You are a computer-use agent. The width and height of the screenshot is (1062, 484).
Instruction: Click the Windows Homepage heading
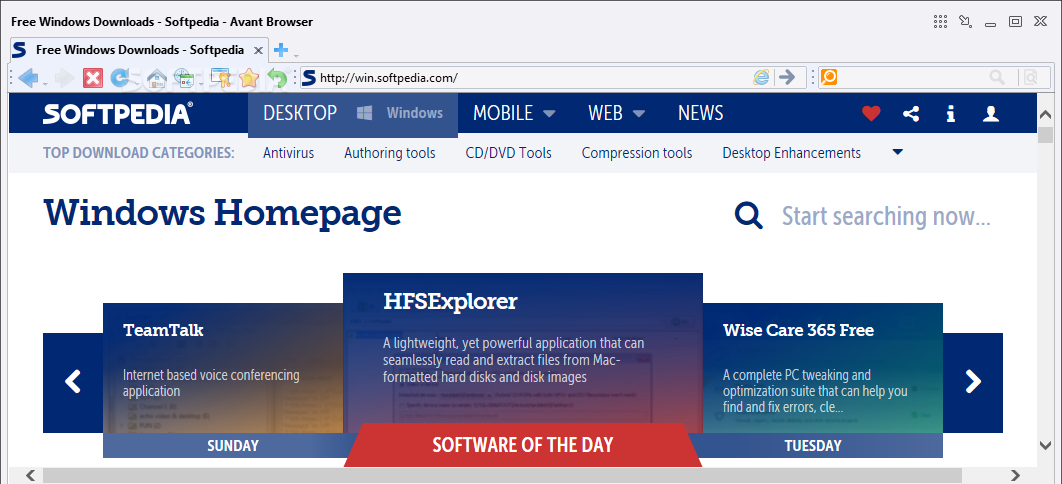click(223, 213)
